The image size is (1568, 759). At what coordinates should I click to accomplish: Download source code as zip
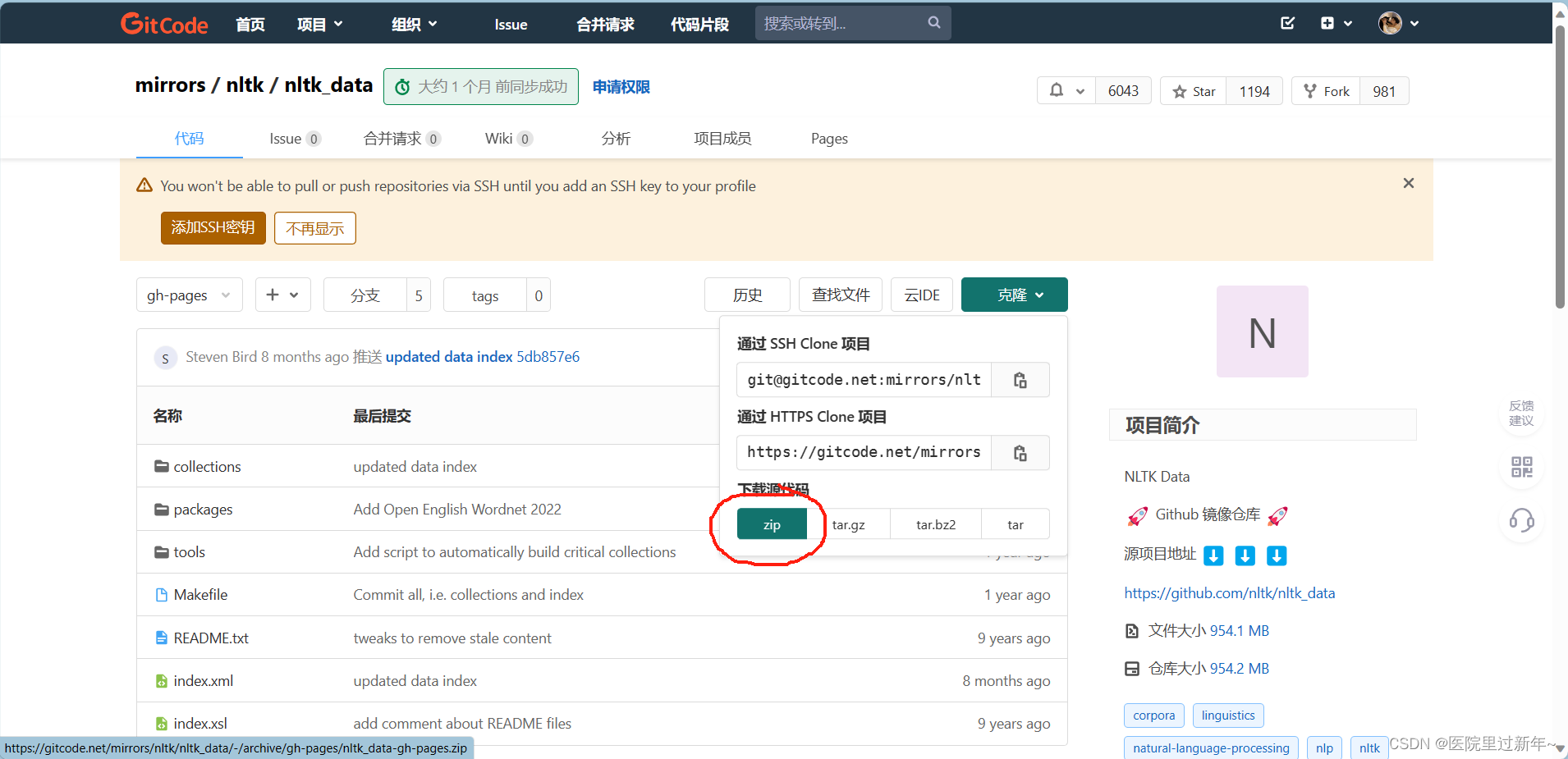(770, 524)
